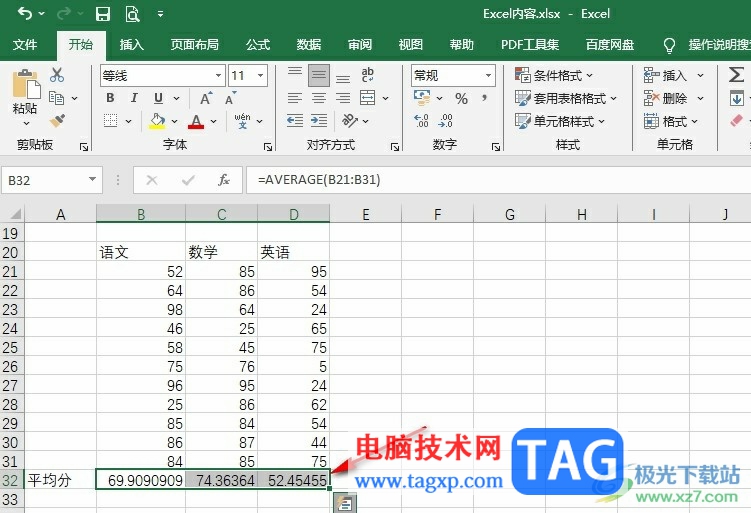Toggle Bold formatting
Screen dimensions: 751x513
(110, 98)
